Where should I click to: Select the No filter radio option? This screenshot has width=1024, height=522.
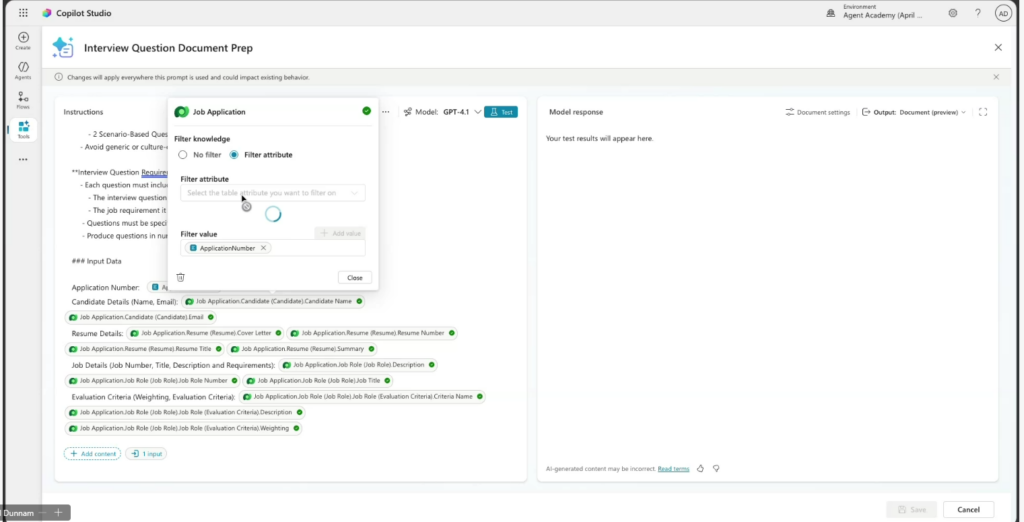click(183, 155)
